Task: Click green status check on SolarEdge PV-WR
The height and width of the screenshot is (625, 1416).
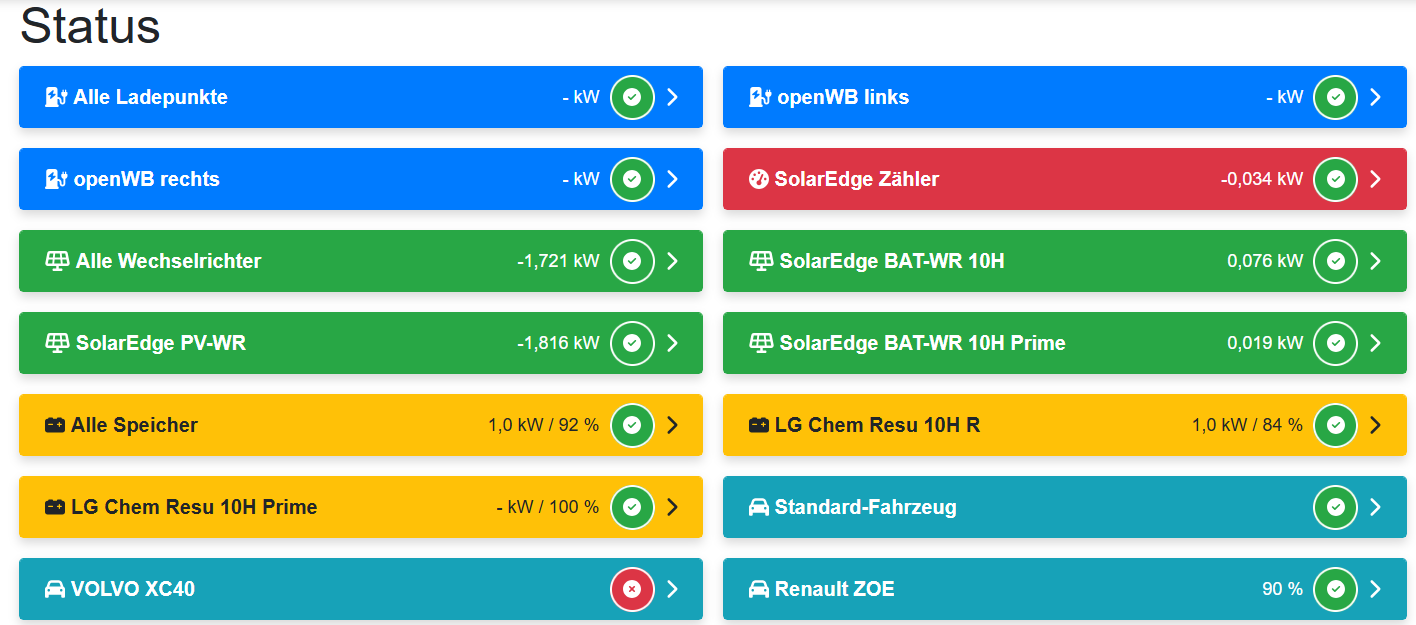Action: (632, 343)
